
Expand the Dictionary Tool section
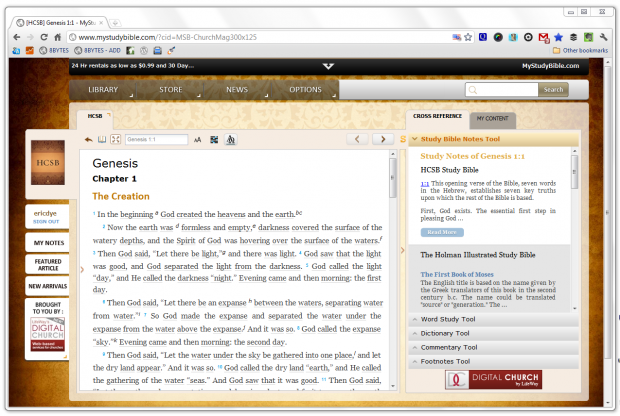pyautogui.click(x=493, y=334)
